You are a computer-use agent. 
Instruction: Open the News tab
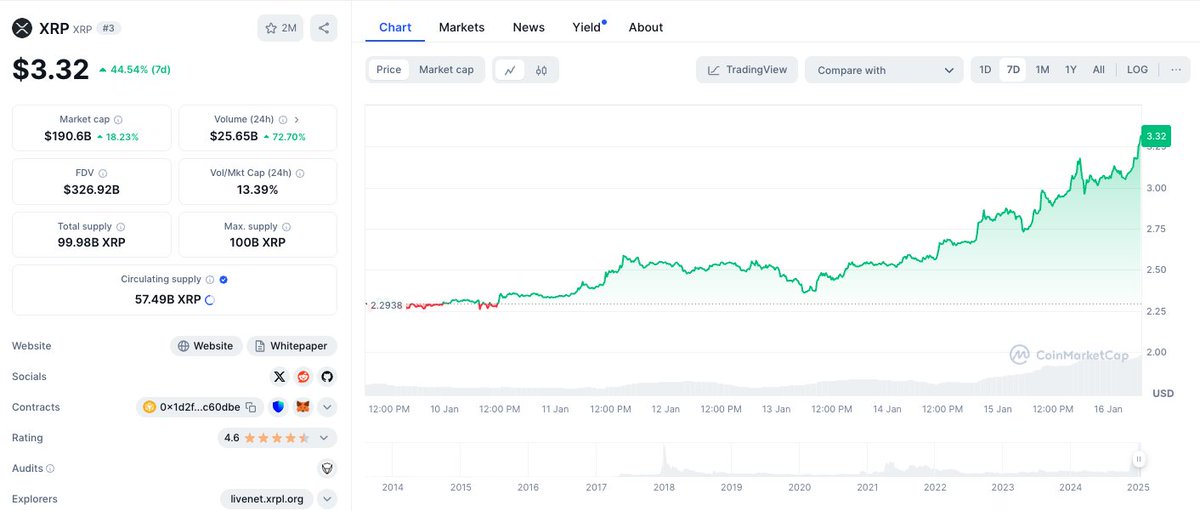click(529, 27)
